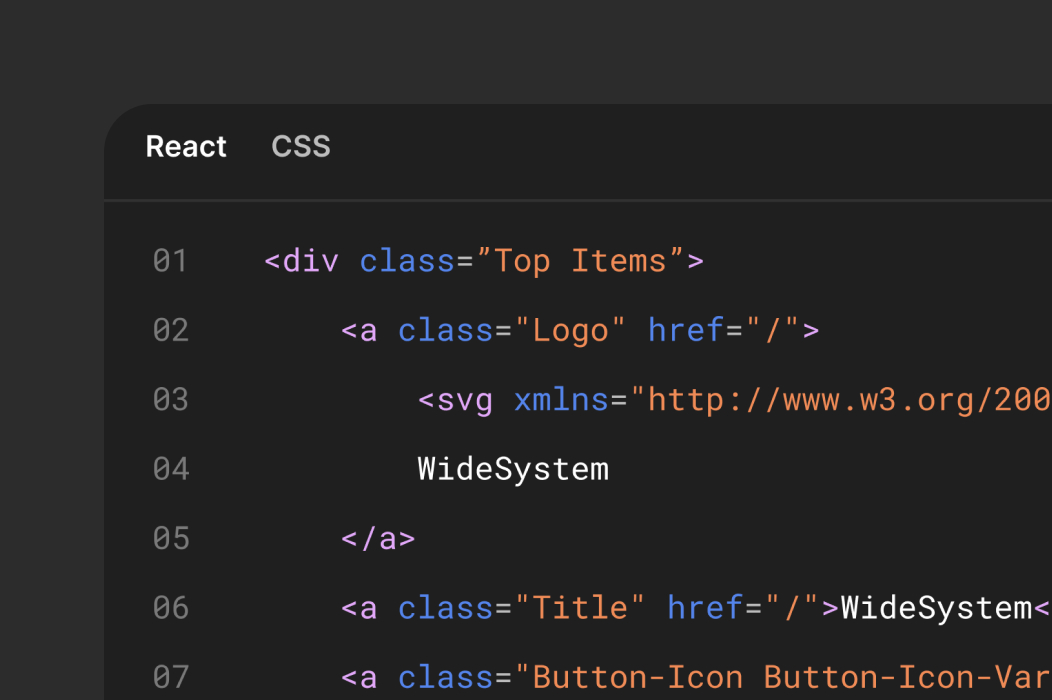Screen dimensions: 1052x700
Task: Click the <div tag on line 01
Action: 301,261
